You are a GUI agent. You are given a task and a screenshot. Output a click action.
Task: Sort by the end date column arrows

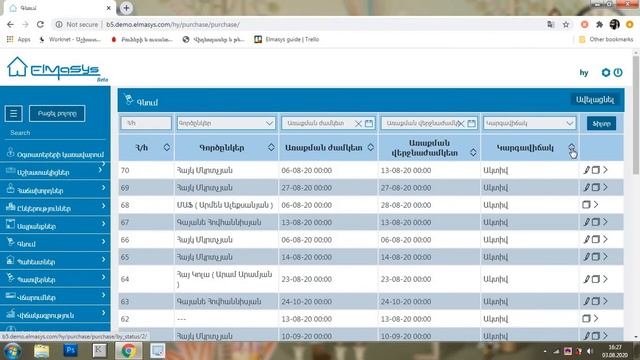coord(473,153)
